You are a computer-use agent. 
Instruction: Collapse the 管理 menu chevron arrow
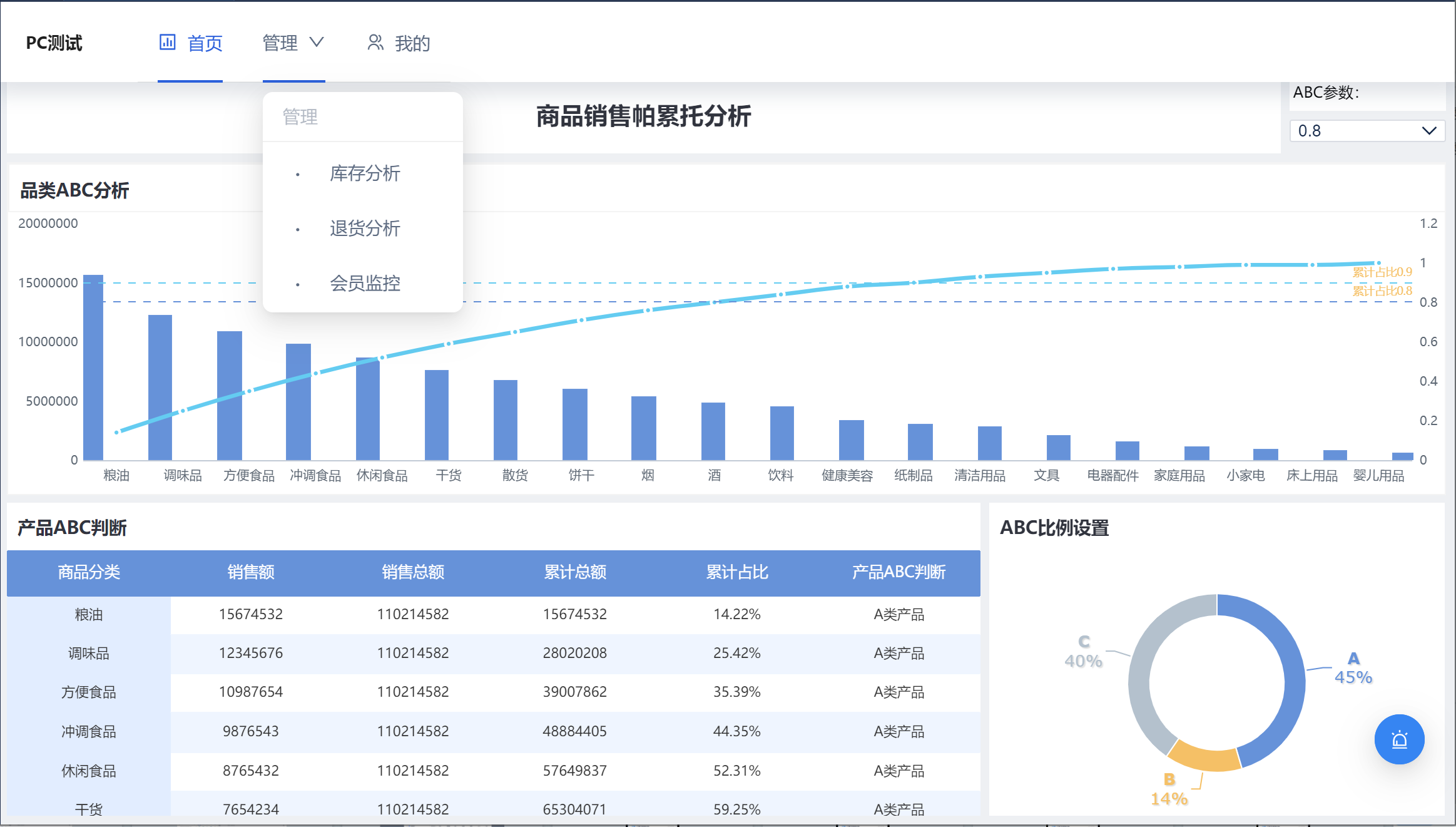point(317,42)
